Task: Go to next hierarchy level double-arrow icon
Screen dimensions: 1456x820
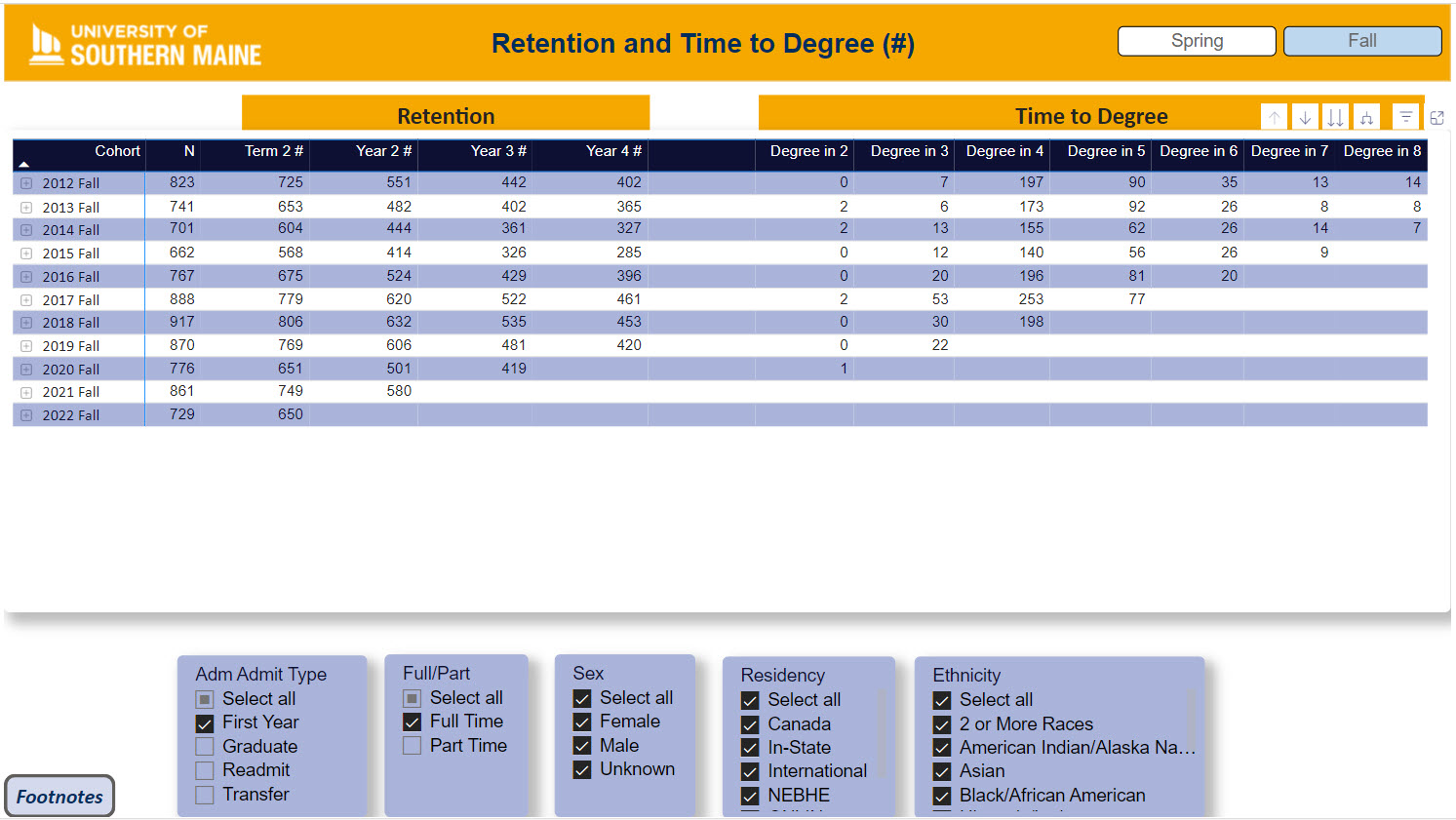Action: [1335, 117]
